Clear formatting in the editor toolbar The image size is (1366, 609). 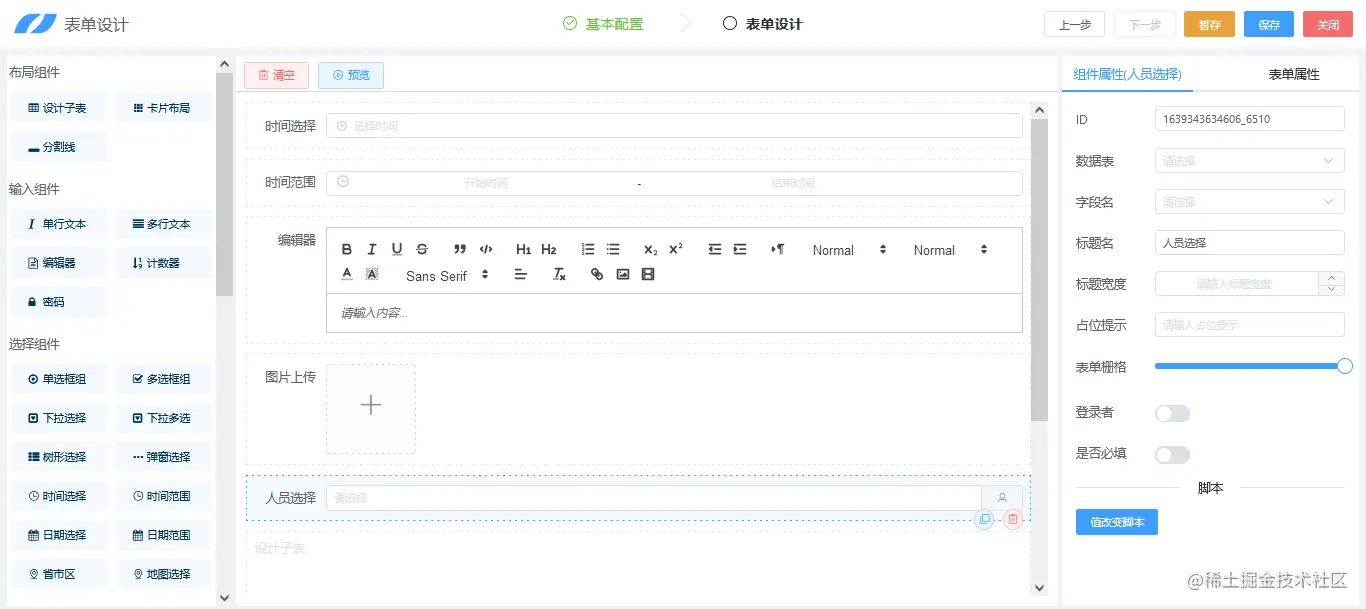(x=560, y=274)
